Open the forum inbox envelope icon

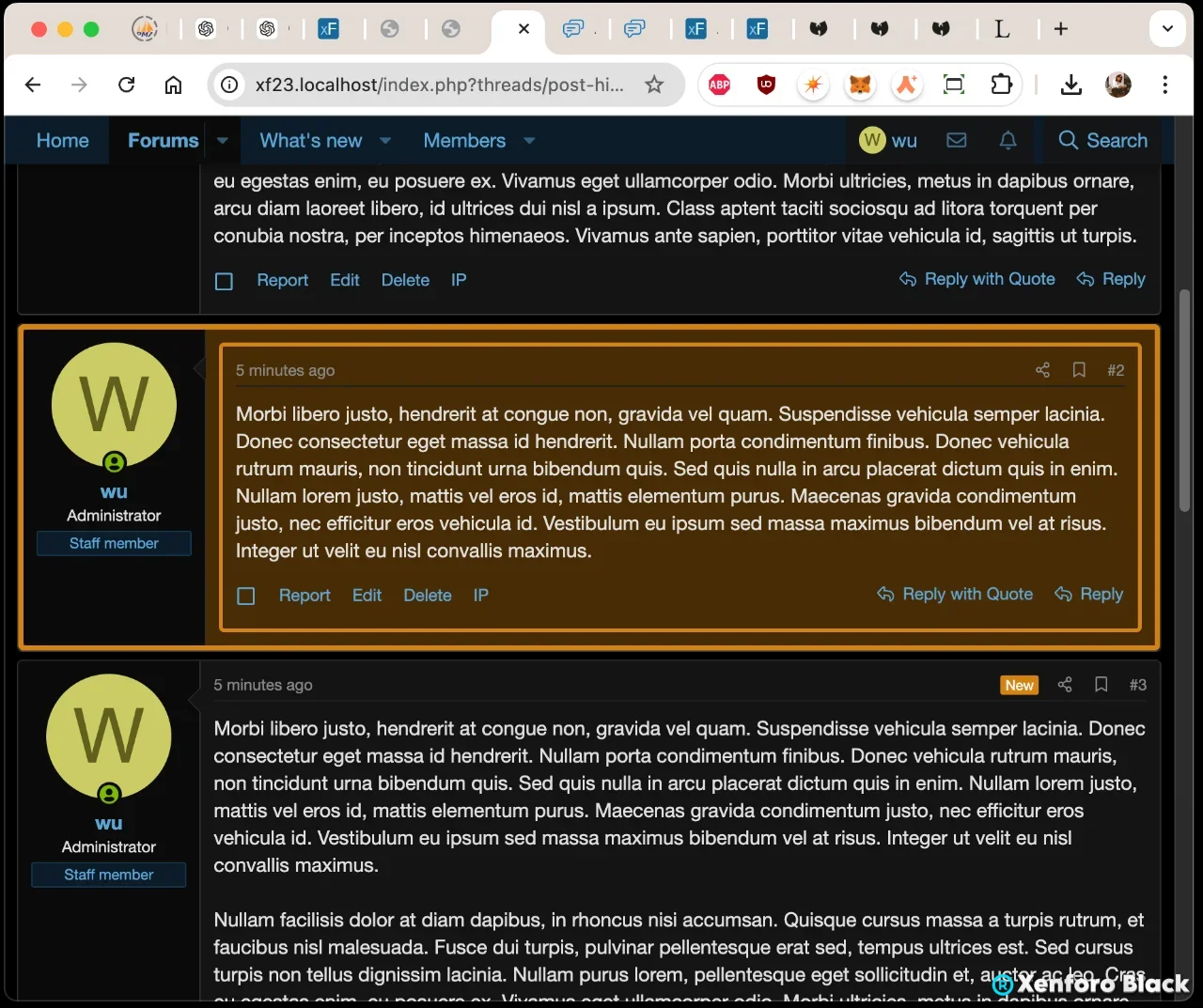tap(957, 140)
